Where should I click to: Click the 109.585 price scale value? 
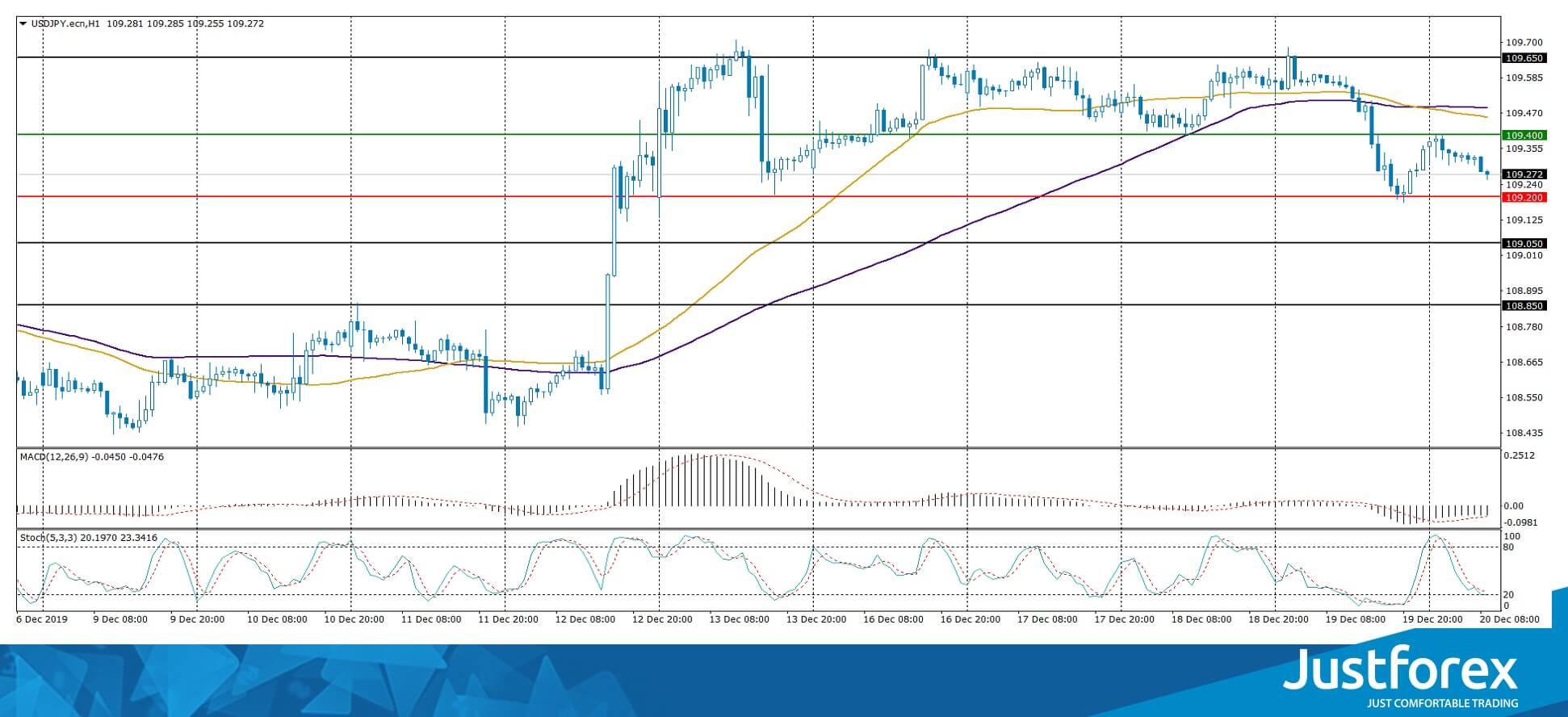pos(1524,78)
